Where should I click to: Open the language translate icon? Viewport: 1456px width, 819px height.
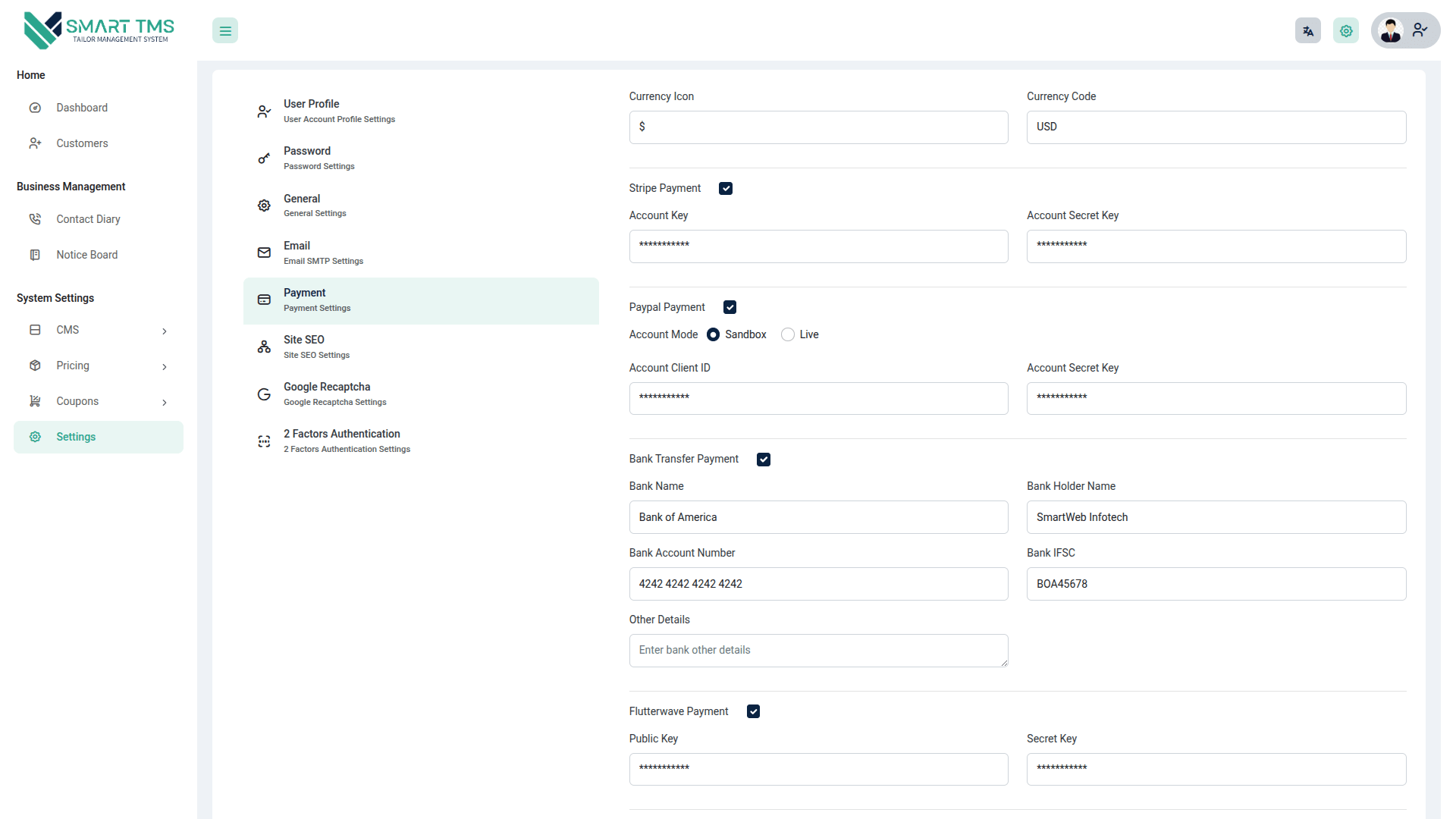tap(1307, 31)
